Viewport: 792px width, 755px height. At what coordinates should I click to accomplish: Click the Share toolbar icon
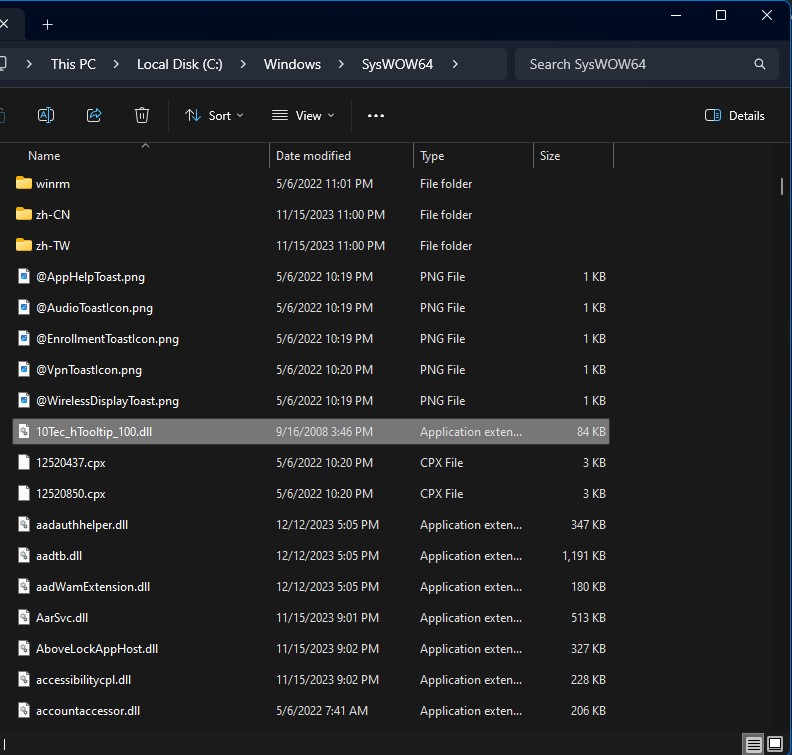click(94, 115)
